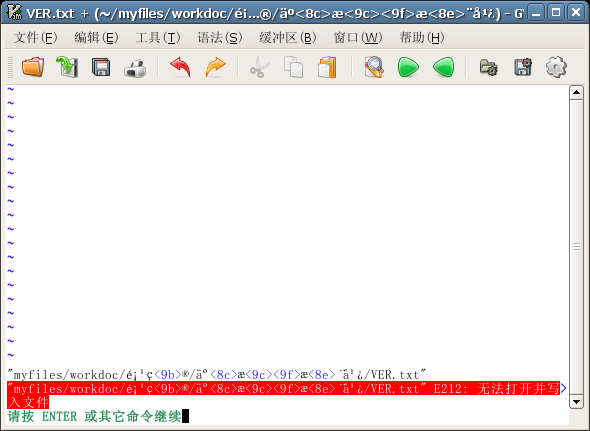Image resolution: width=590 pixels, height=431 pixels.
Task: Find previous with green back arrow
Action: coord(444,67)
